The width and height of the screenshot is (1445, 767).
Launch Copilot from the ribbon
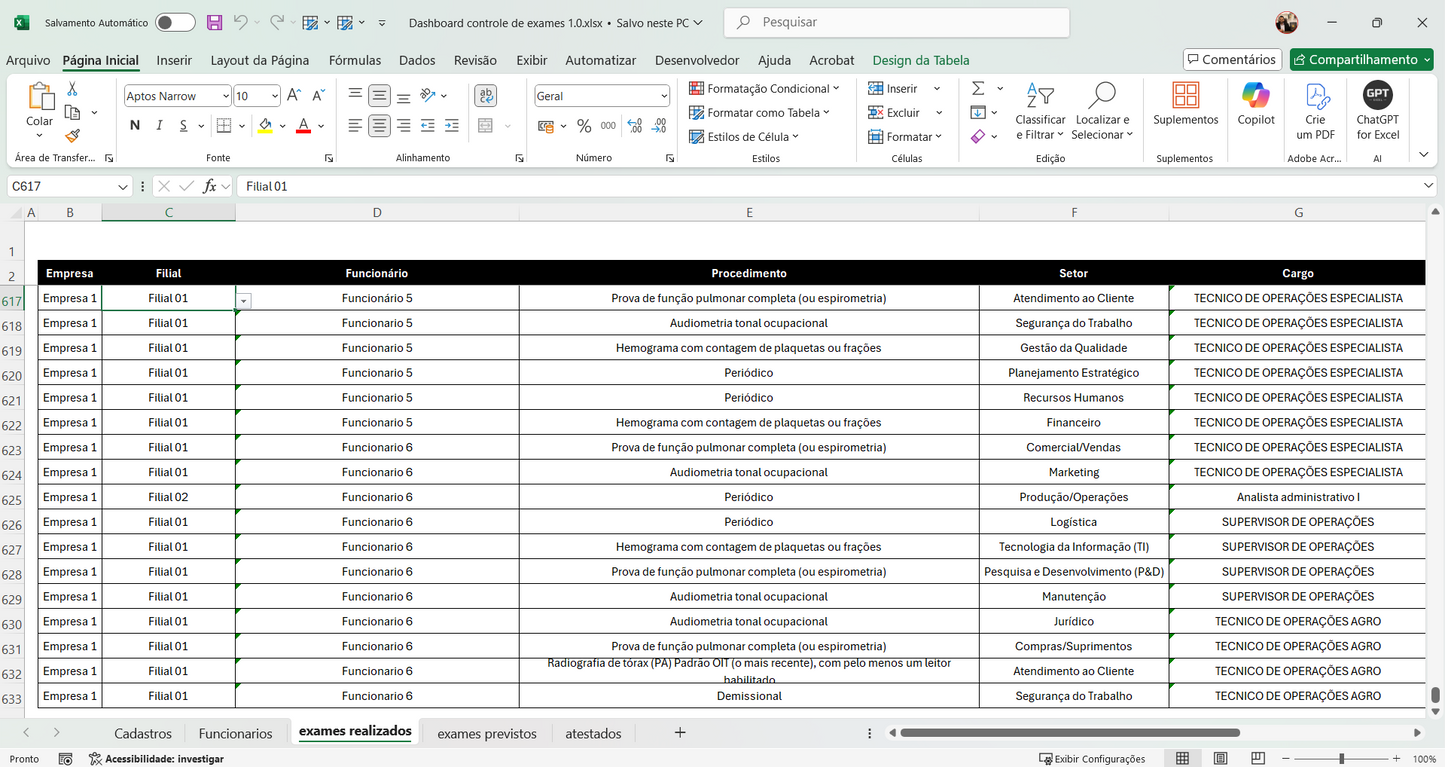[1256, 110]
